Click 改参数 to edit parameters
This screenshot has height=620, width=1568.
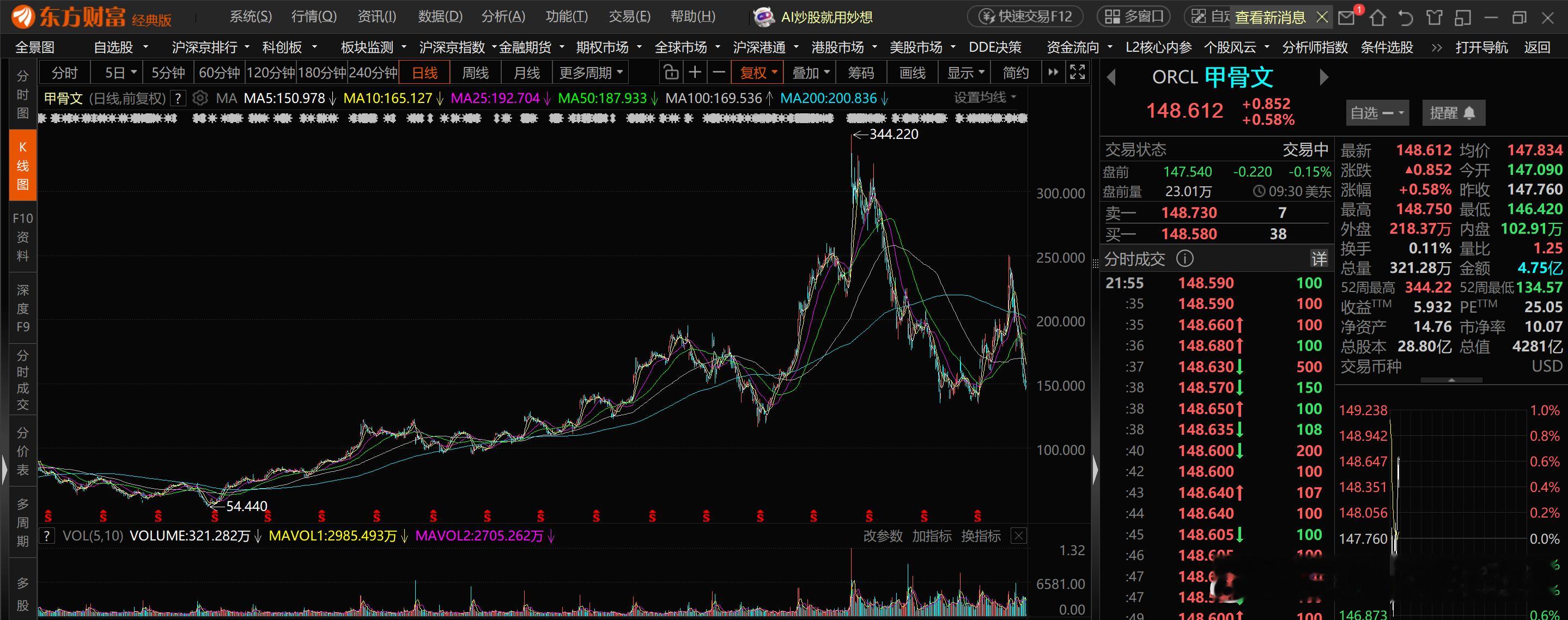(883, 536)
